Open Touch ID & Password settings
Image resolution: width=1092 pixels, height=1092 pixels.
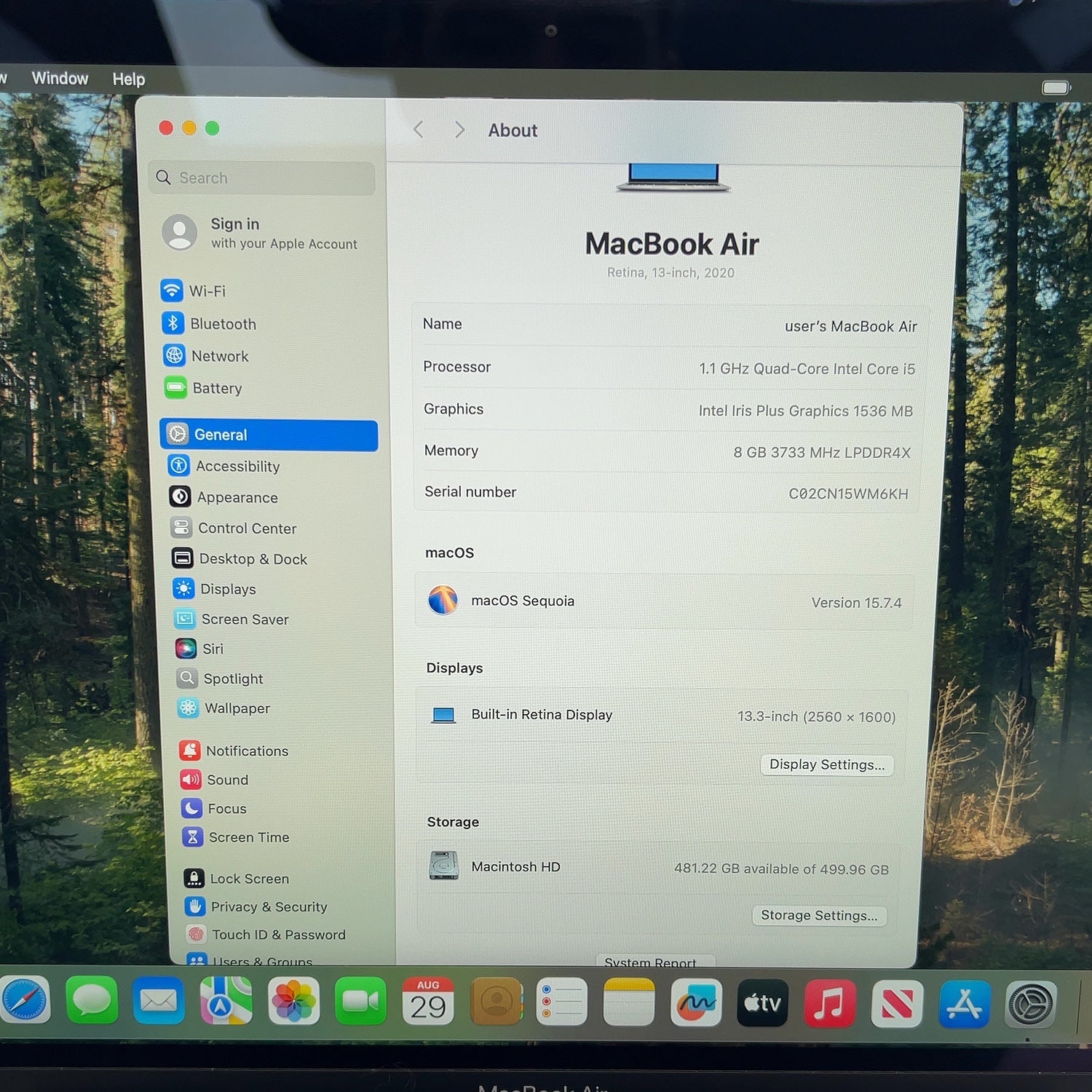[x=266, y=934]
